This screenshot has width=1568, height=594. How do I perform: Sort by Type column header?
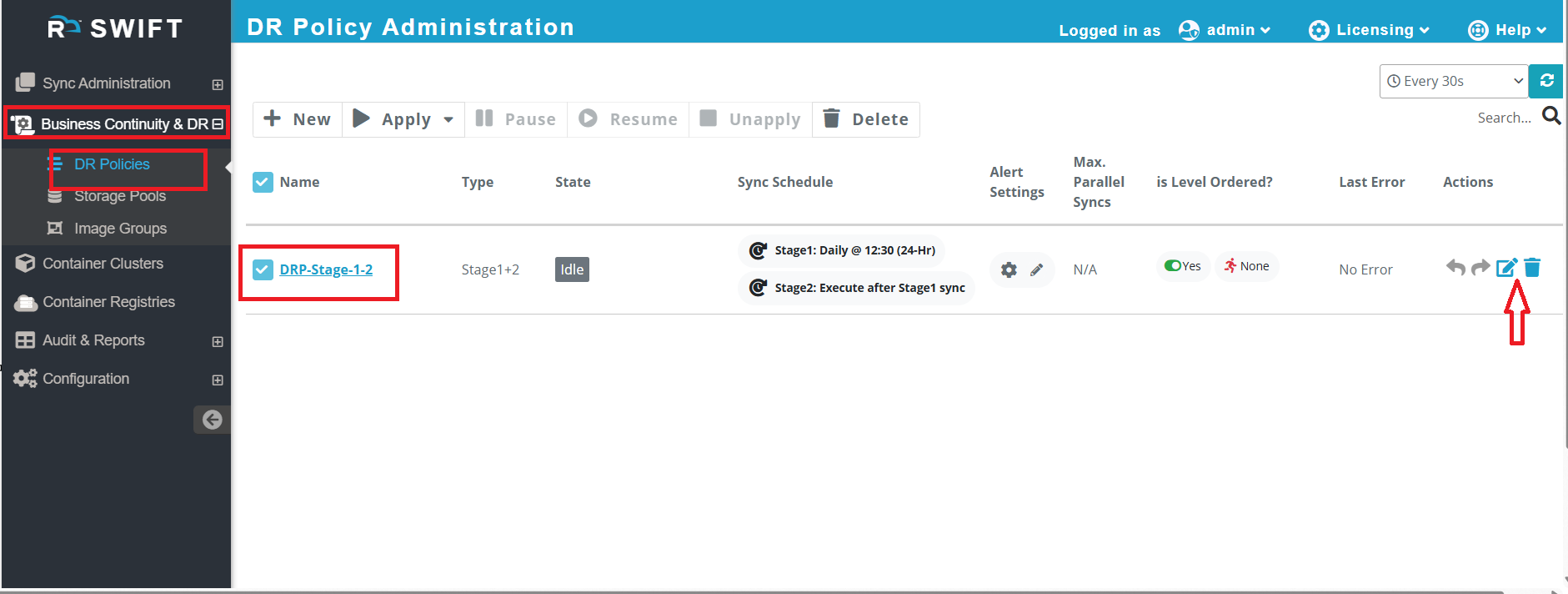point(478,182)
